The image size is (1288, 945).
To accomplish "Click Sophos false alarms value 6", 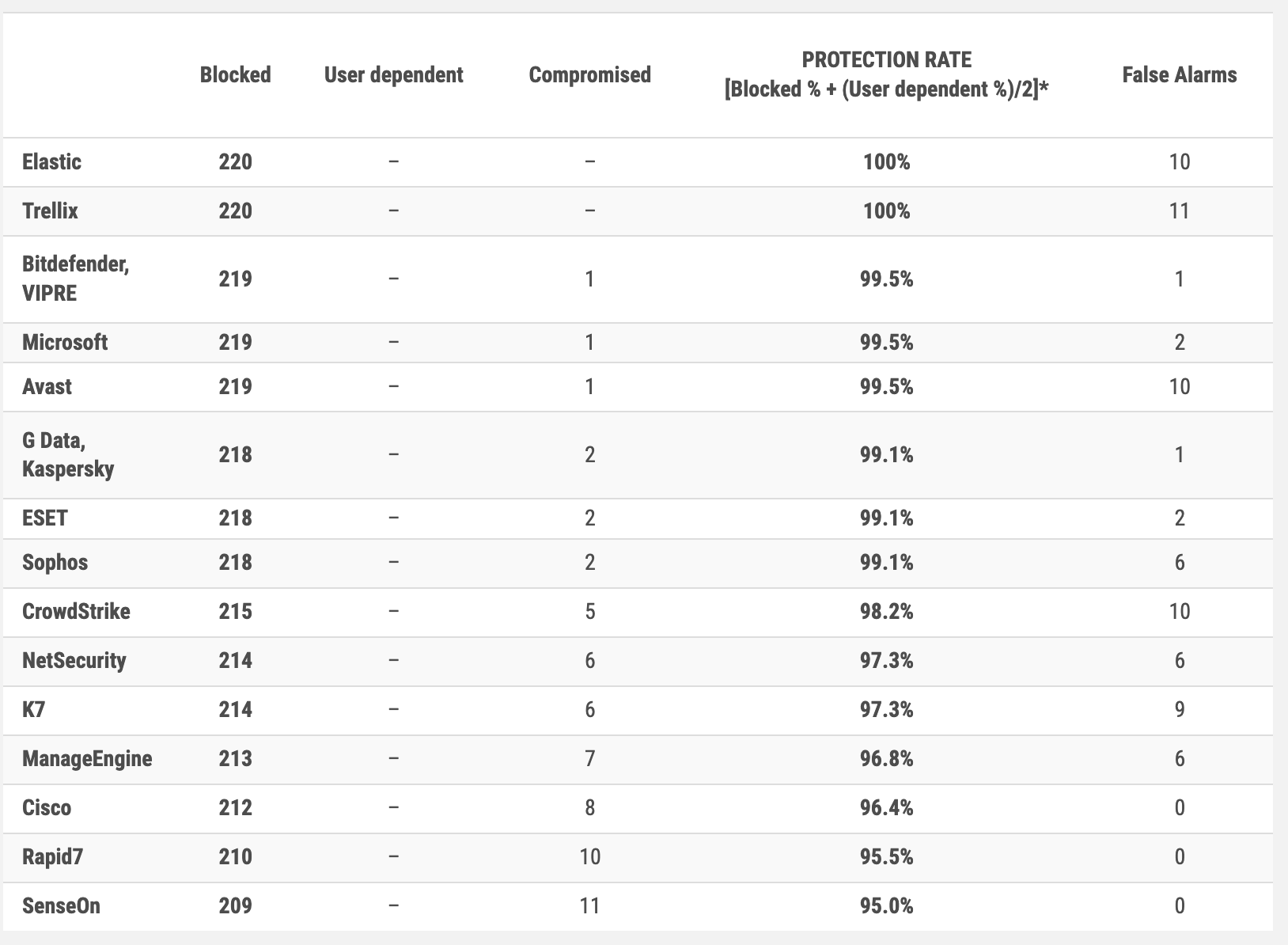I will coord(1179,563).
